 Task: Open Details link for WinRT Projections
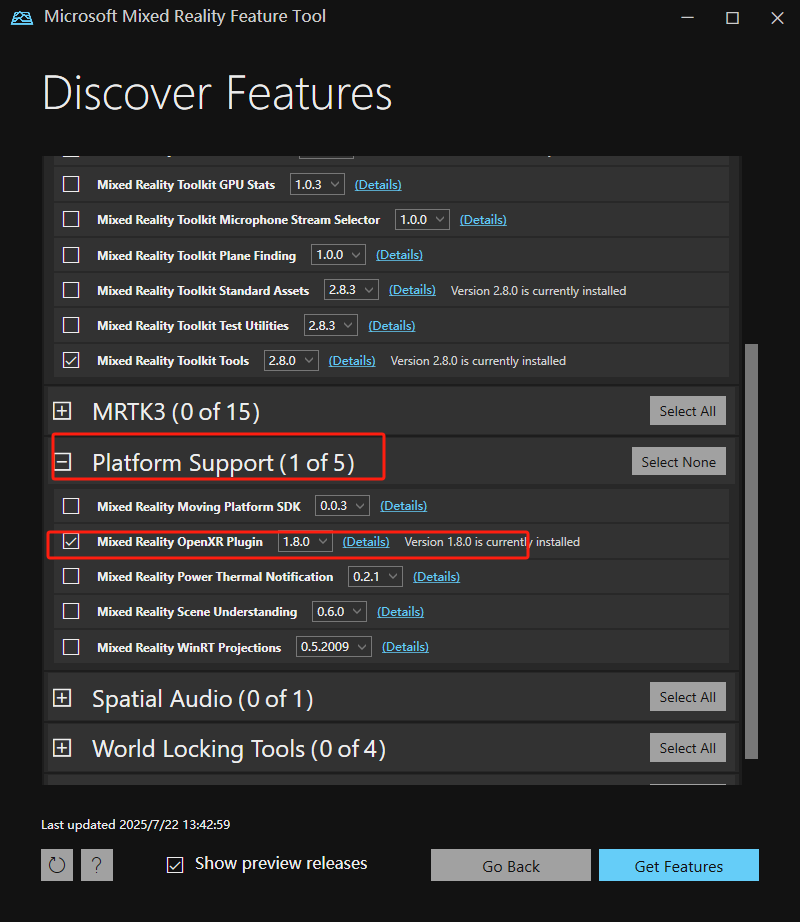click(406, 647)
